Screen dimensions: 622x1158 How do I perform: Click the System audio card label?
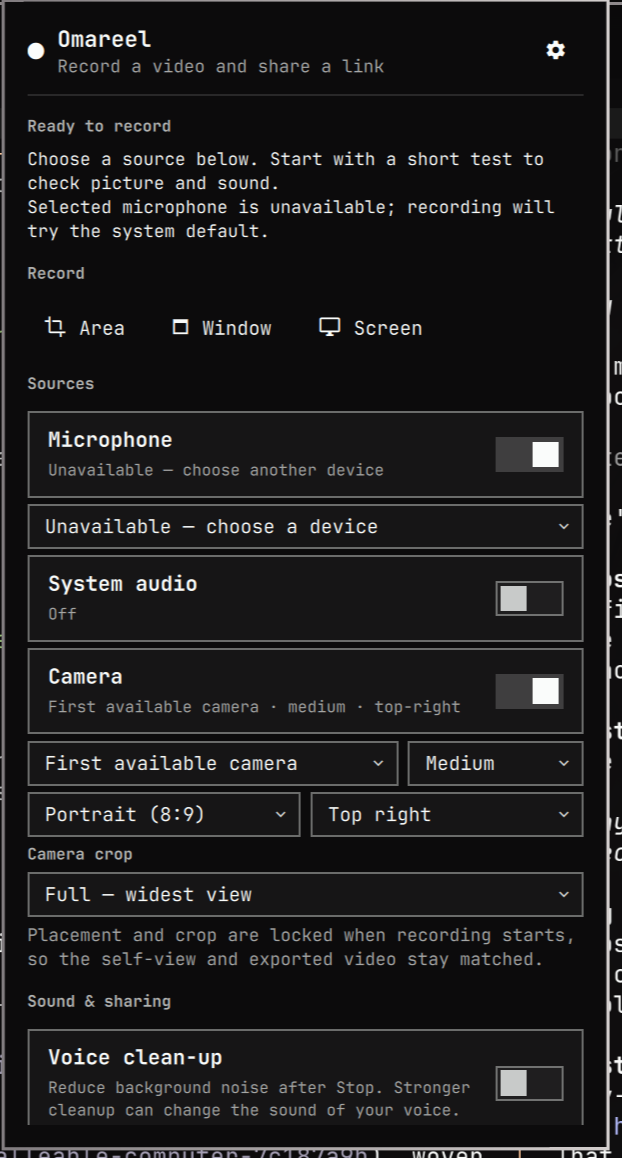123,583
